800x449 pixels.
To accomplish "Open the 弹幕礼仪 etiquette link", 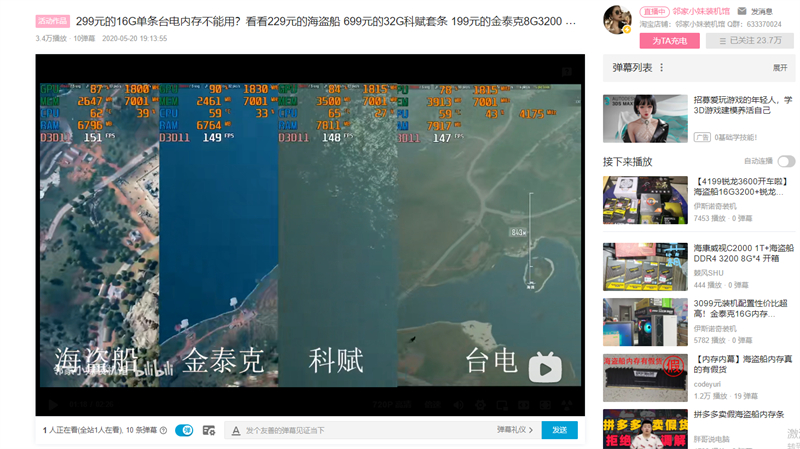I will 515,430.
